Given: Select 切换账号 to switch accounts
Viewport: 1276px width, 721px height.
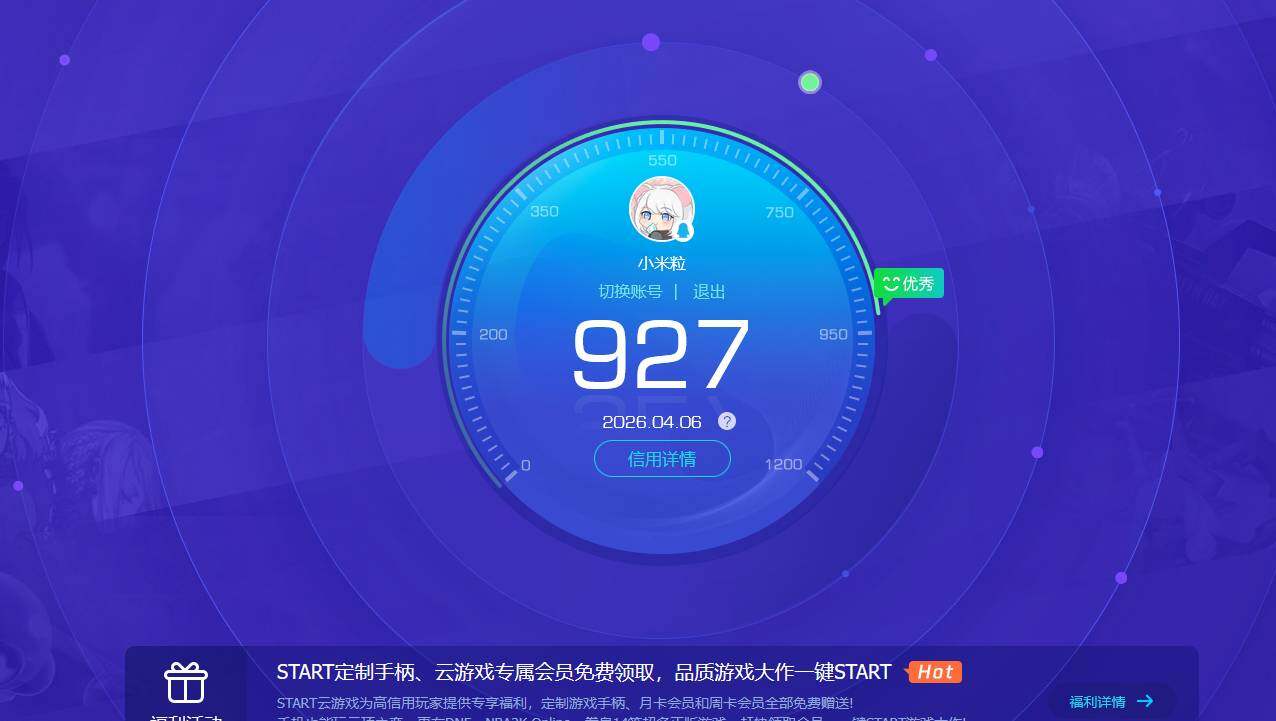Looking at the screenshot, I should pos(630,292).
